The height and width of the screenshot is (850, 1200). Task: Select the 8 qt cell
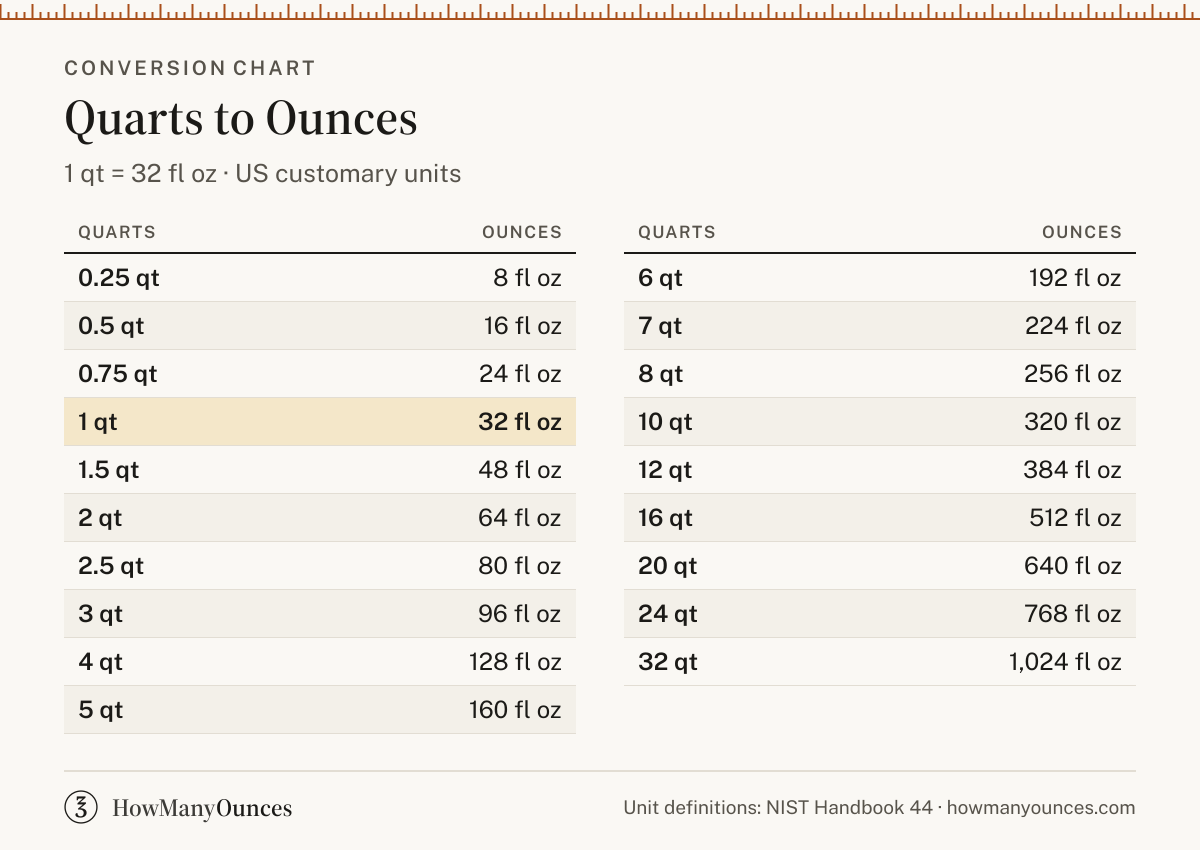coord(660,374)
